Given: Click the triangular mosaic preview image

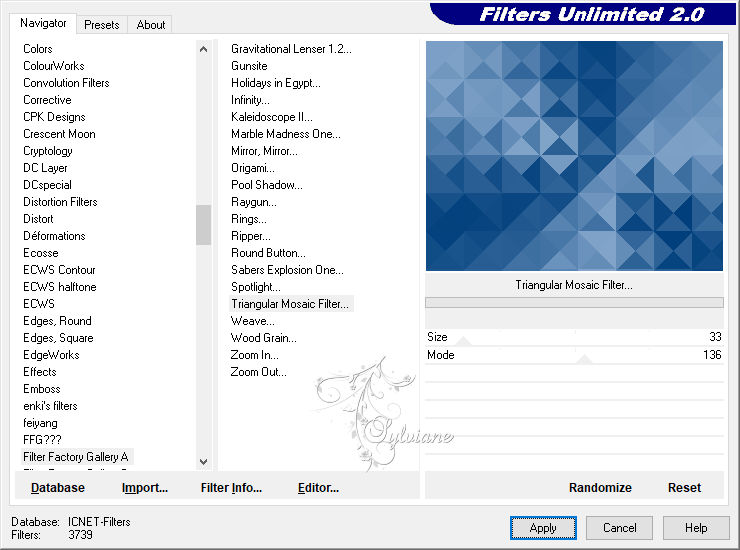Looking at the screenshot, I should (574, 156).
